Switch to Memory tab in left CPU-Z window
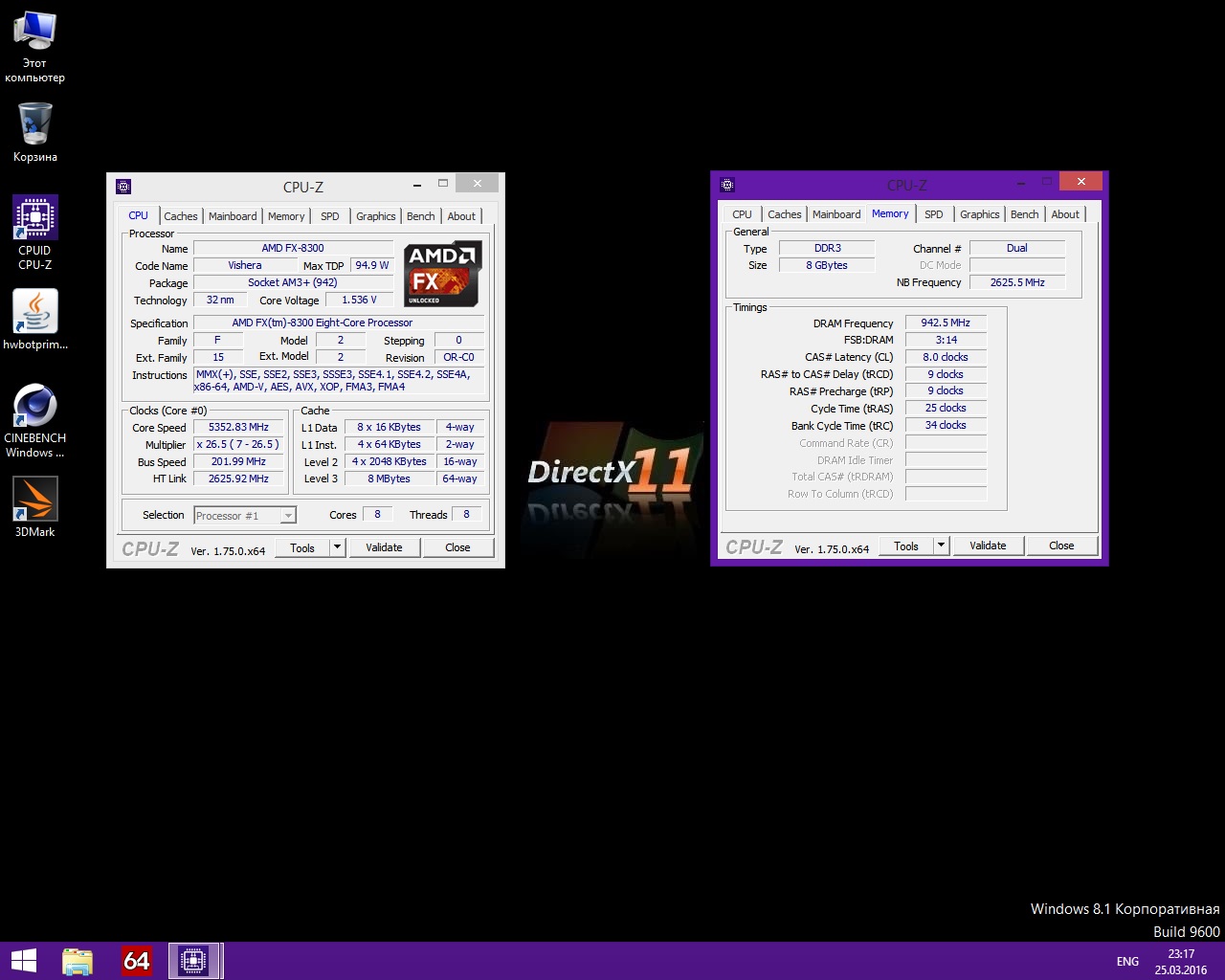 [x=286, y=216]
